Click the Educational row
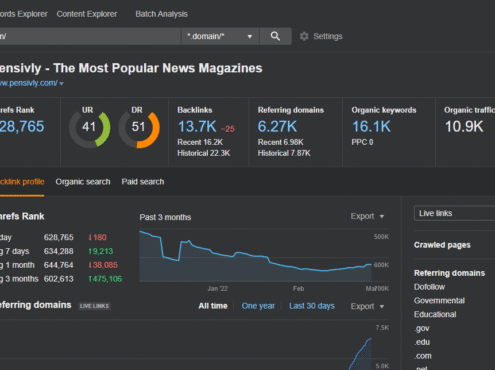495x370 pixels. click(435, 314)
